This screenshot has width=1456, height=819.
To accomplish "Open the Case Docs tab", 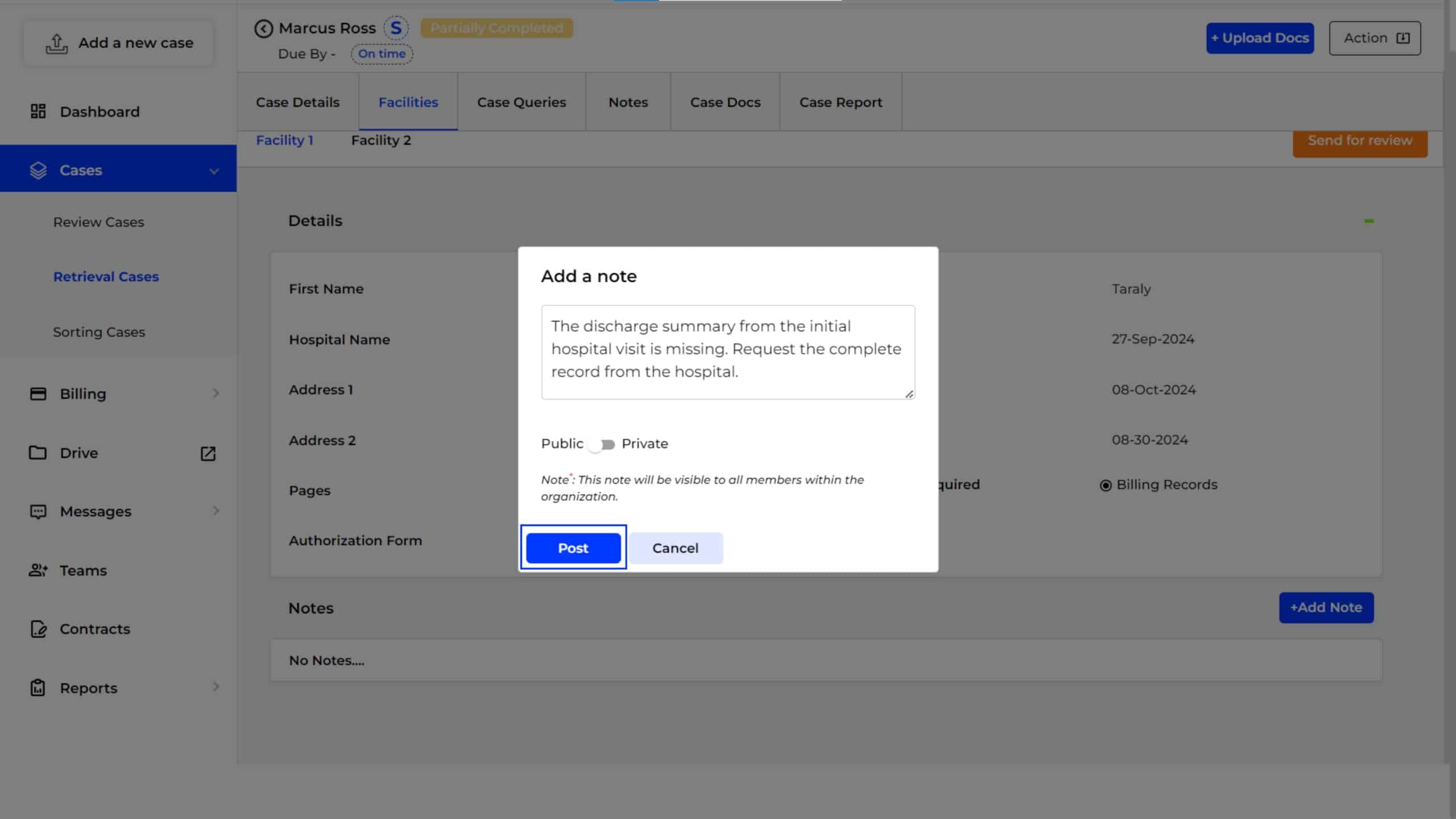I will [x=725, y=102].
